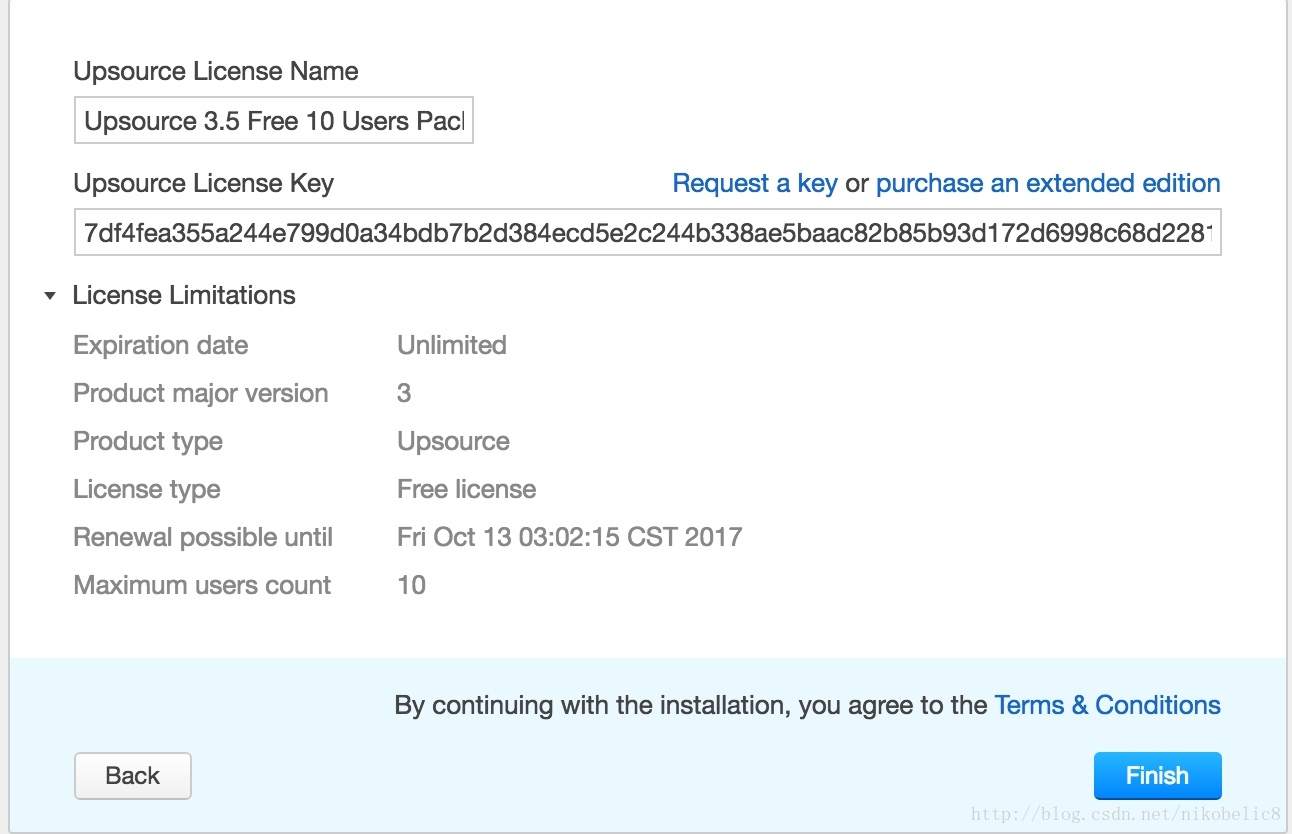This screenshot has width=1292, height=834.
Task: Open purchase an extended edition link
Action: pyautogui.click(x=1048, y=183)
